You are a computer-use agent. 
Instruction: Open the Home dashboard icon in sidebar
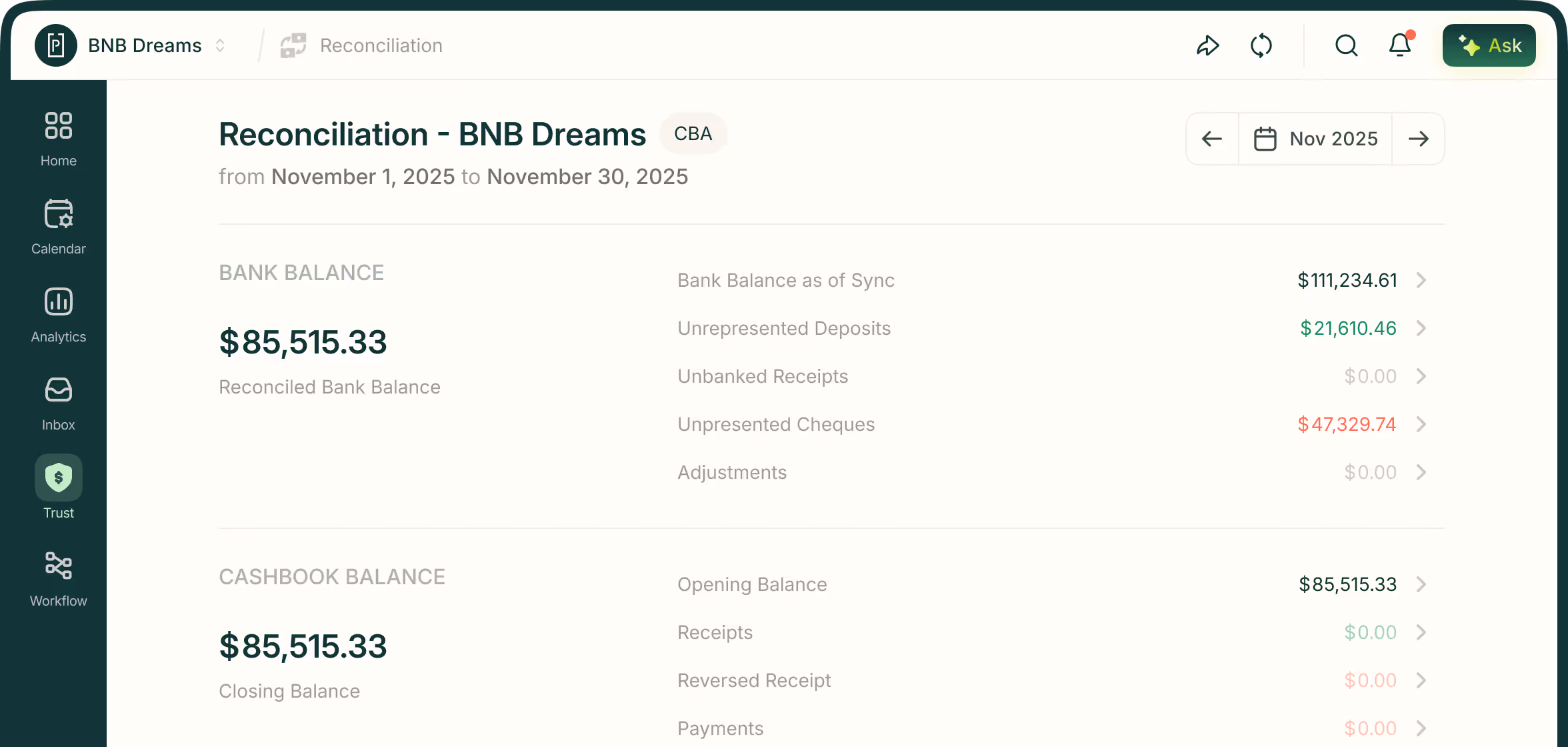click(59, 126)
